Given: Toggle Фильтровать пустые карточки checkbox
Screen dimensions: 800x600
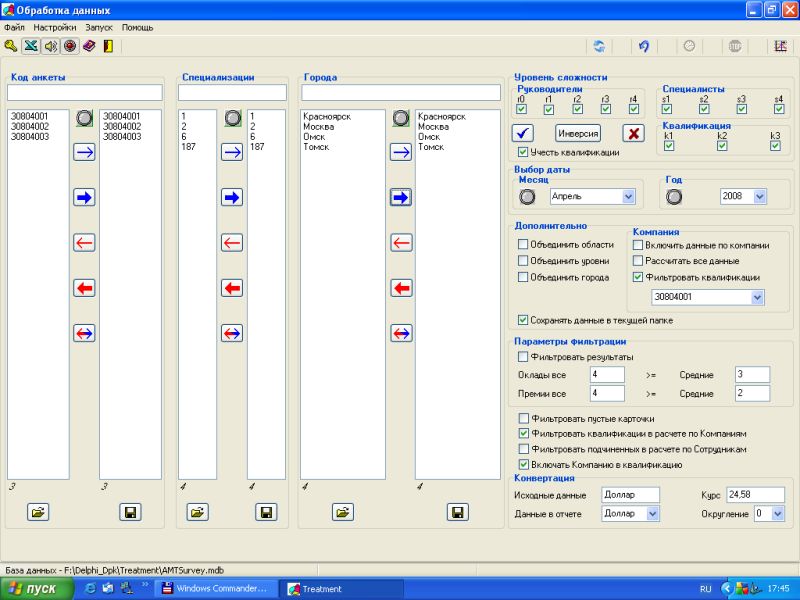Looking at the screenshot, I should [x=523, y=418].
